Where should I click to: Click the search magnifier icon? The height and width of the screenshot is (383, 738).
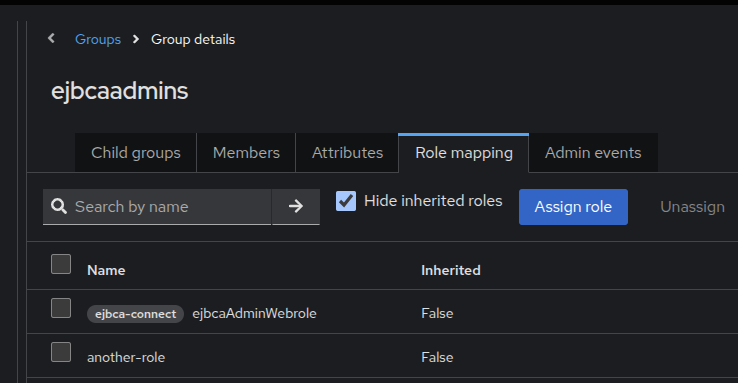(59, 206)
